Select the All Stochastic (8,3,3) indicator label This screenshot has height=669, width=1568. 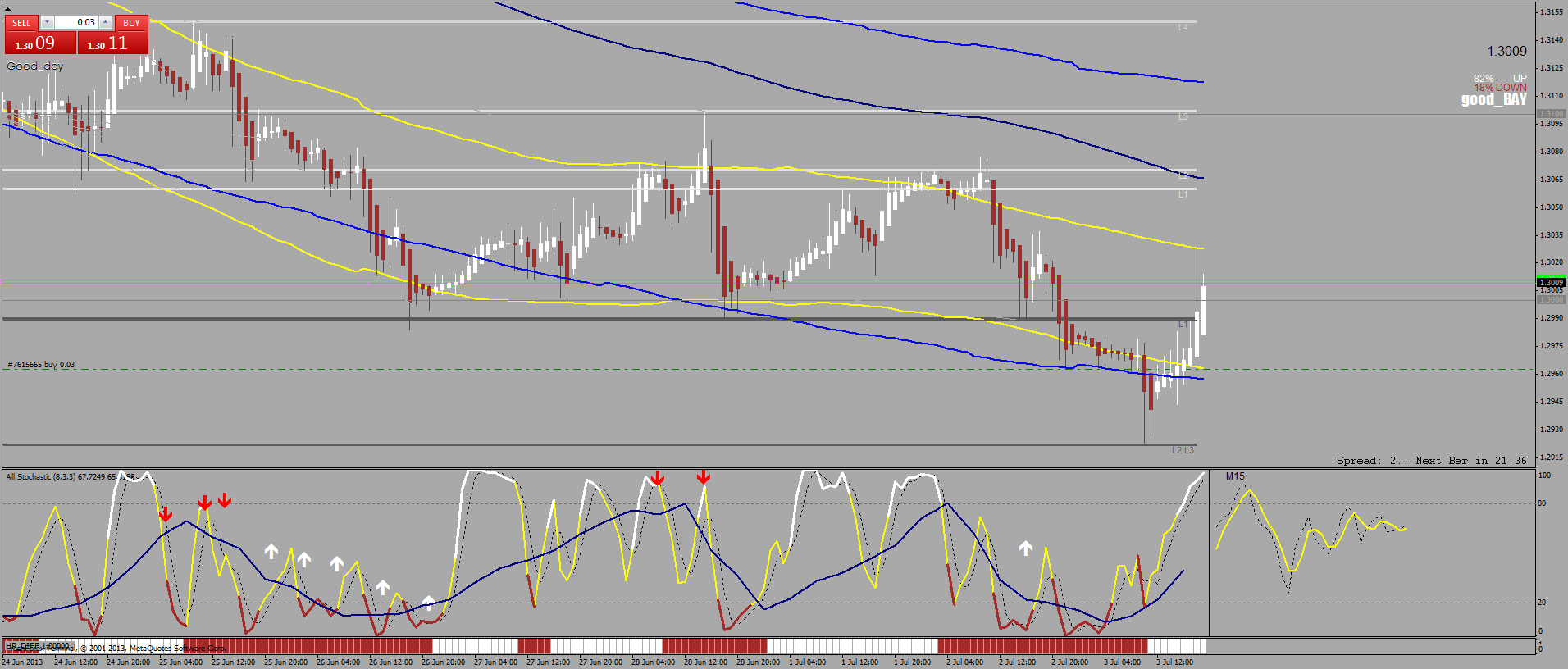point(41,476)
